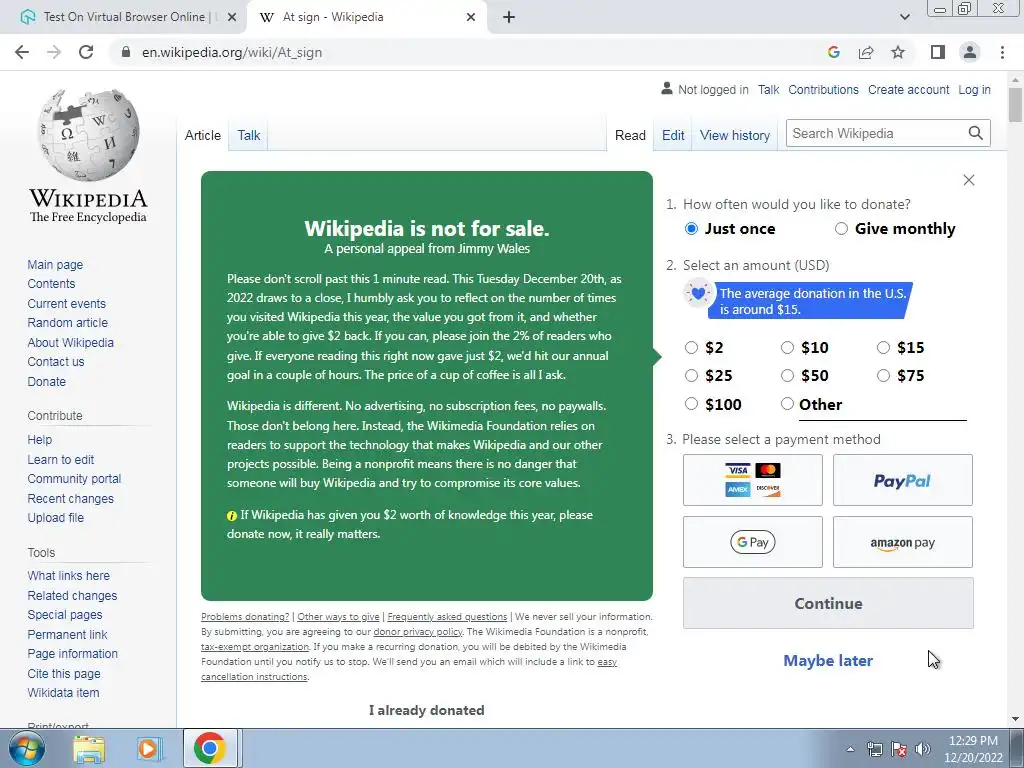Screen dimensions: 1024x768
Task: Click the Continue donation button
Action: click(828, 603)
